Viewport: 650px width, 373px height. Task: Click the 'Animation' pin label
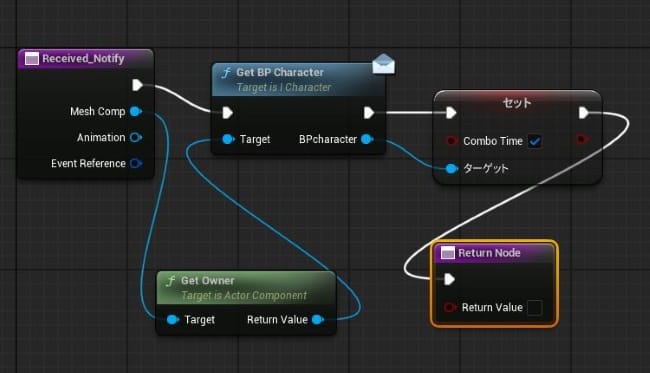pos(101,137)
